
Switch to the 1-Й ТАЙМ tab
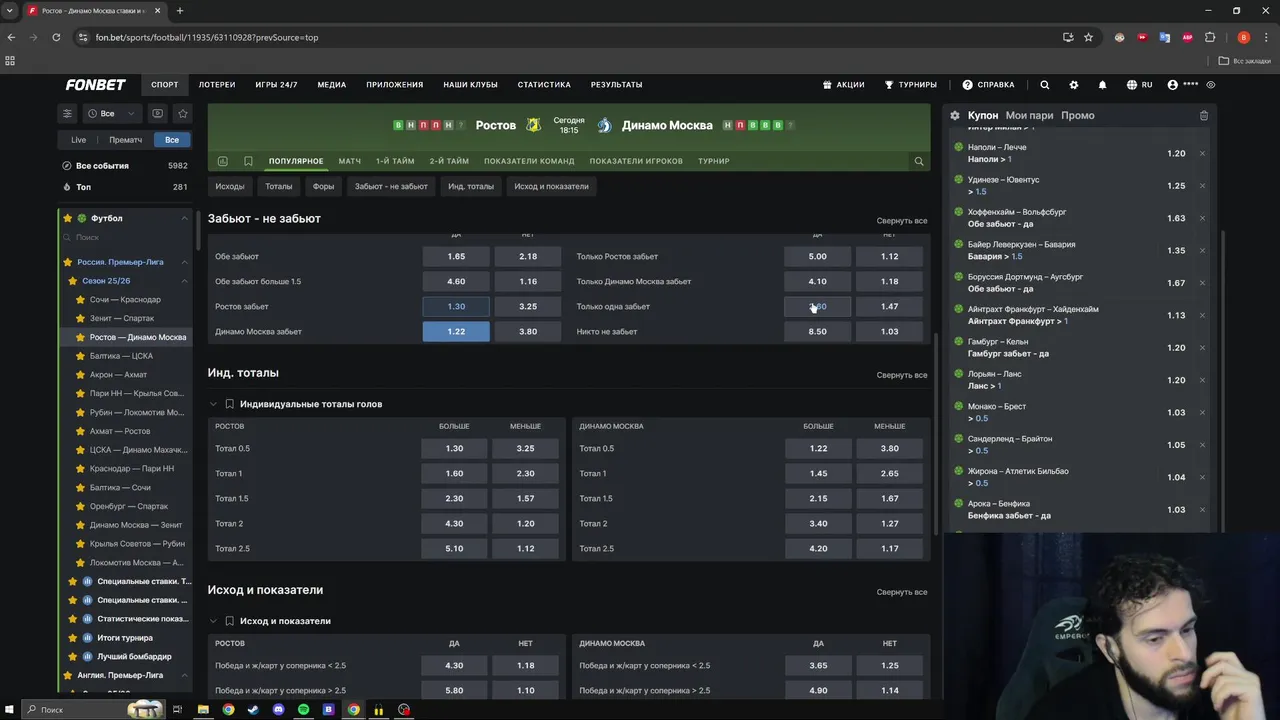tap(395, 161)
